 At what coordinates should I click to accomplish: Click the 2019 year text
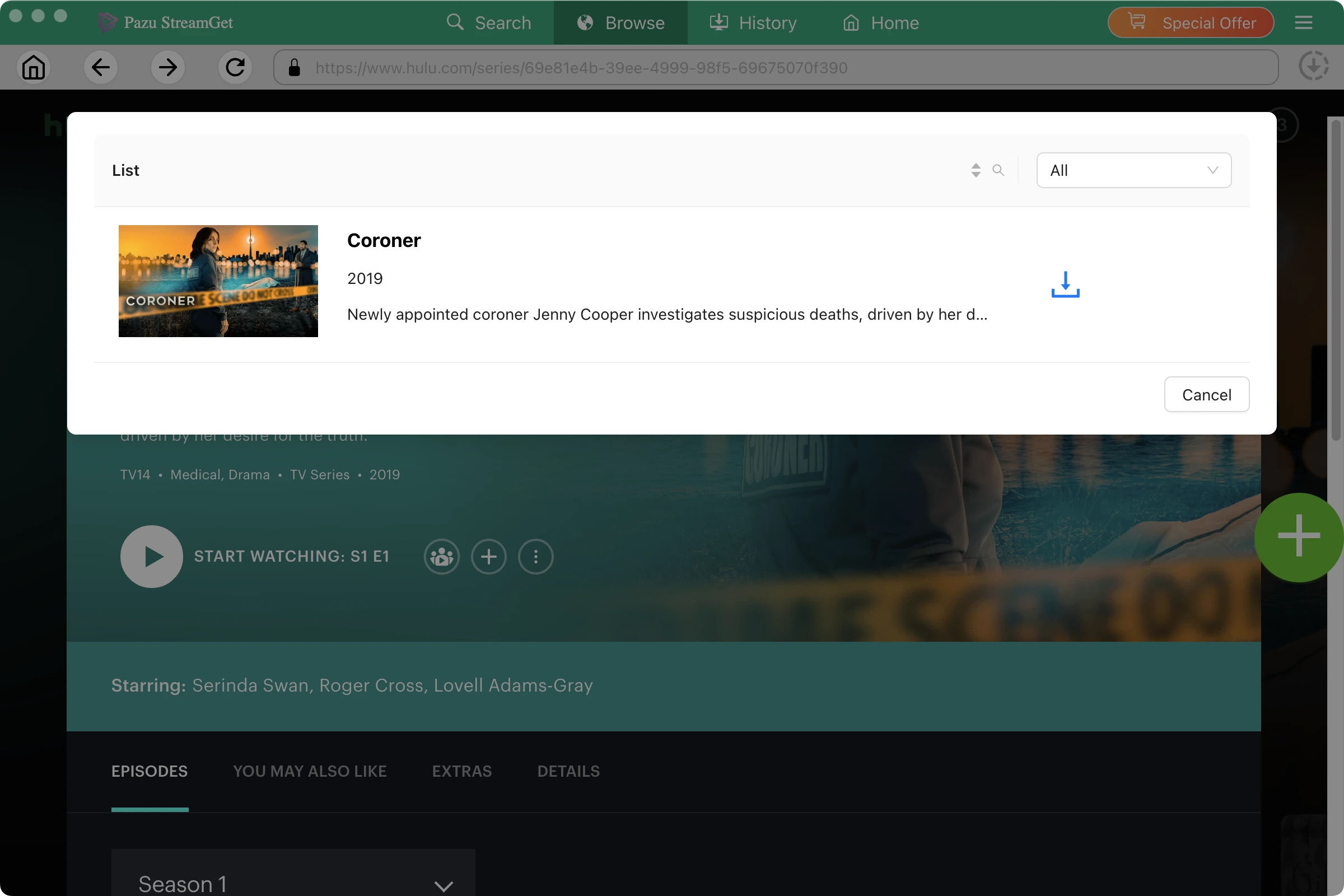pyautogui.click(x=365, y=278)
